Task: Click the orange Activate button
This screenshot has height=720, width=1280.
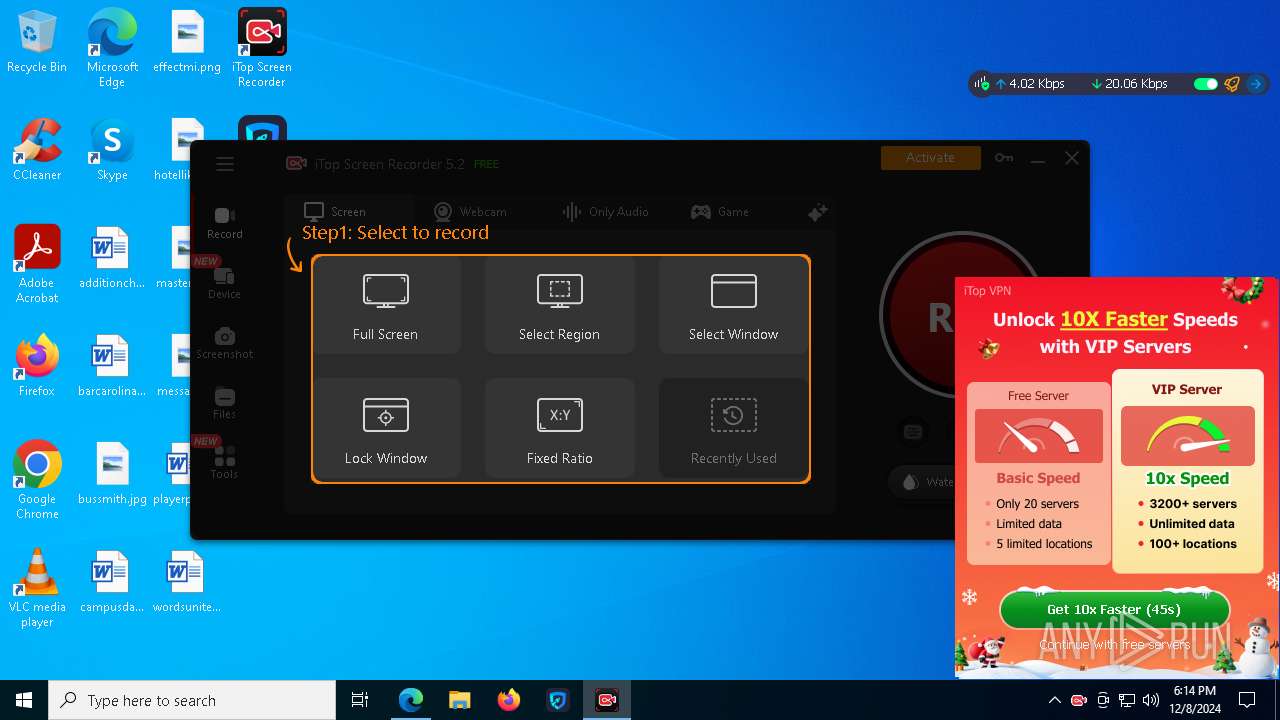Action: pyautogui.click(x=930, y=158)
